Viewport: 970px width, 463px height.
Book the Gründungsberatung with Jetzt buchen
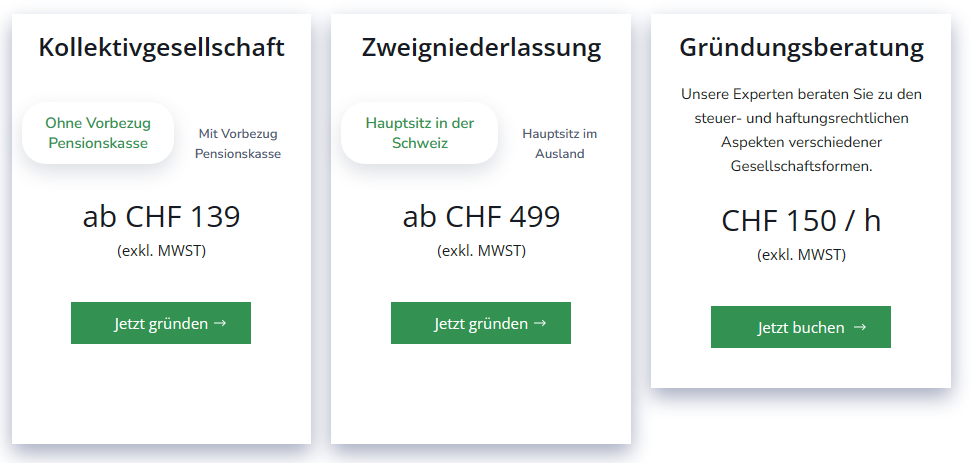tap(800, 327)
